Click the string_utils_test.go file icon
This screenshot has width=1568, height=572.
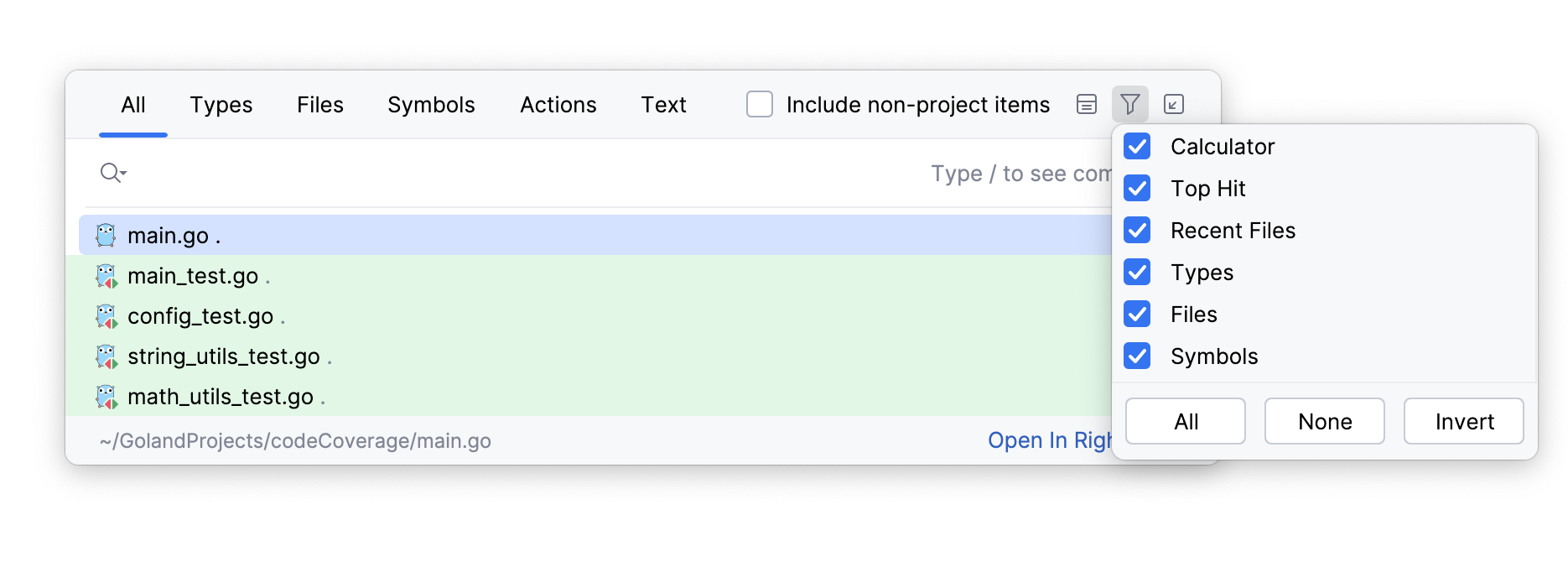coord(106,356)
